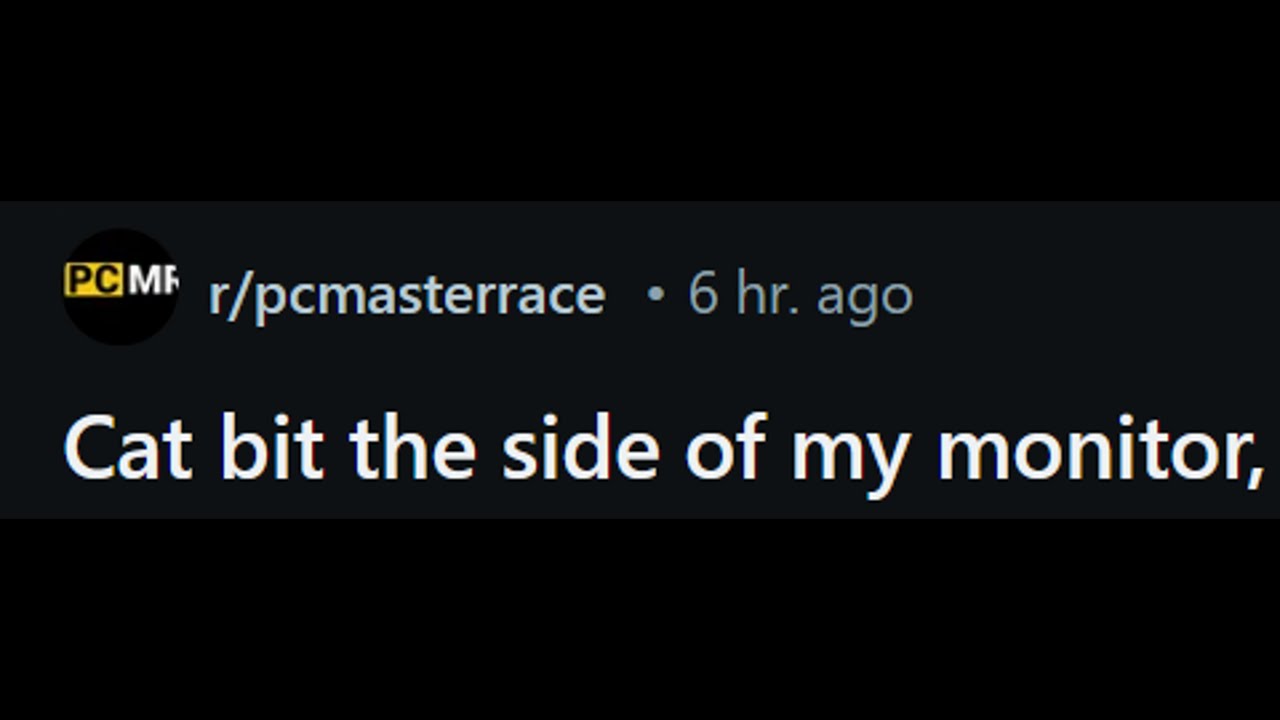Screen dimensions: 1280x720
Task: Click the word "side" in the title
Action: tap(580, 450)
